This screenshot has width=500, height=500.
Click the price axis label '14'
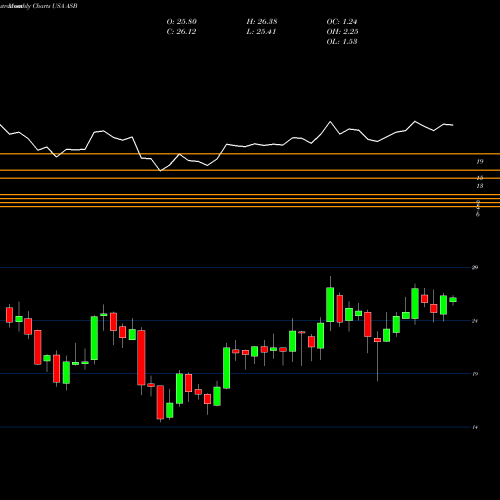tap(475, 427)
